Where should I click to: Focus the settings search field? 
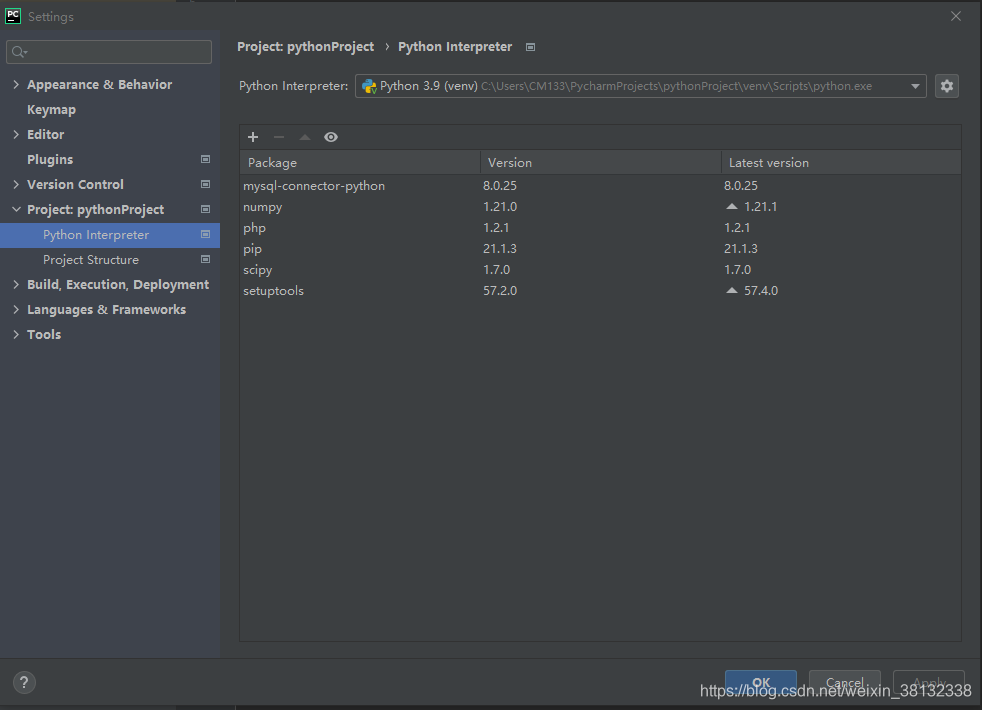click(x=109, y=52)
